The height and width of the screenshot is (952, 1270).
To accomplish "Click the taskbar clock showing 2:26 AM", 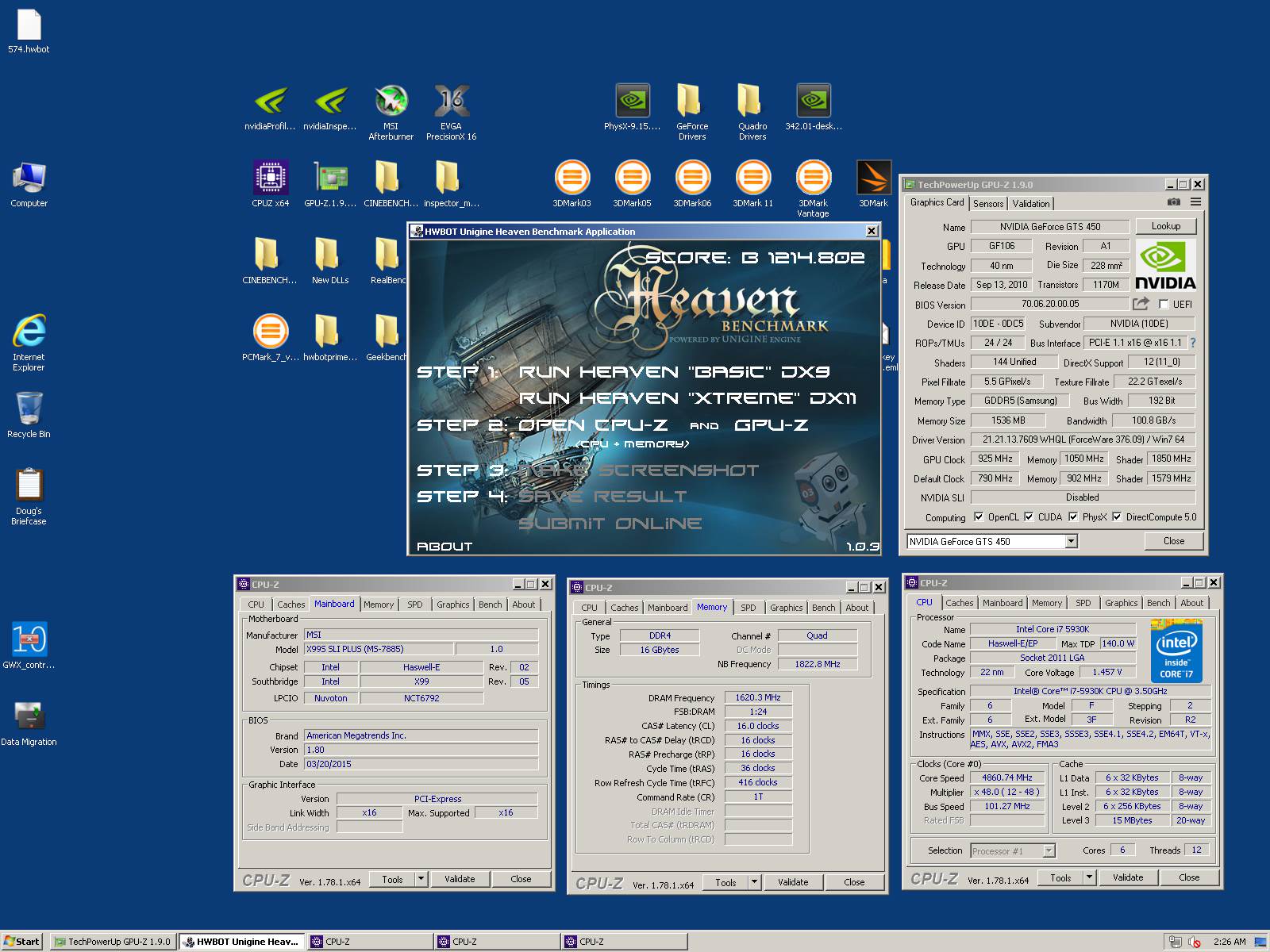I will (1230, 942).
